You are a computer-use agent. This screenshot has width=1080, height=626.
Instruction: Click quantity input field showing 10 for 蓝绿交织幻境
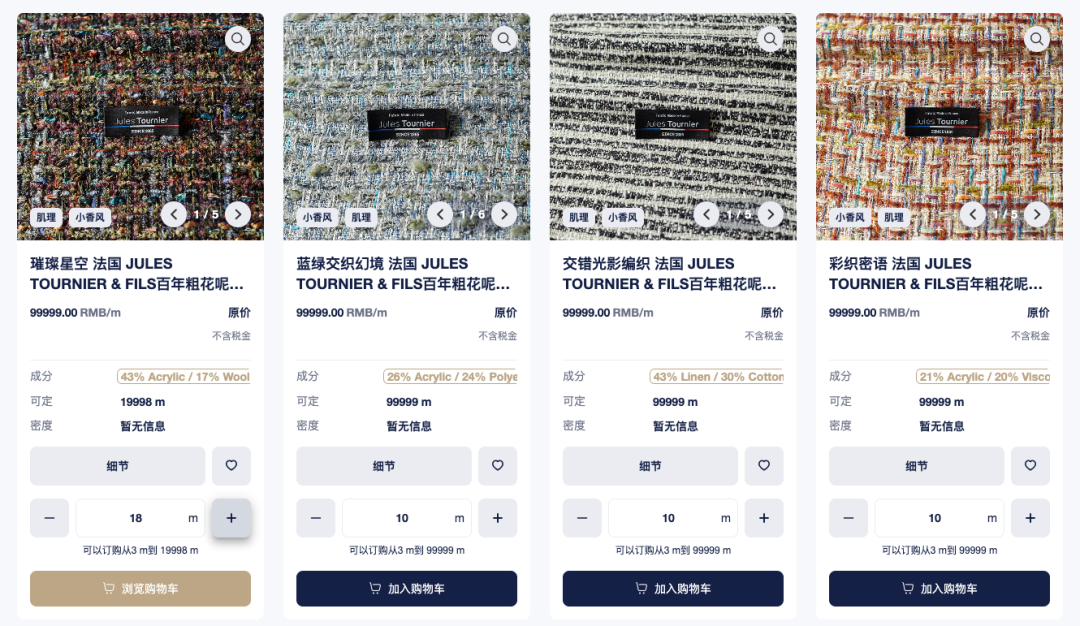pyautogui.click(x=406, y=518)
